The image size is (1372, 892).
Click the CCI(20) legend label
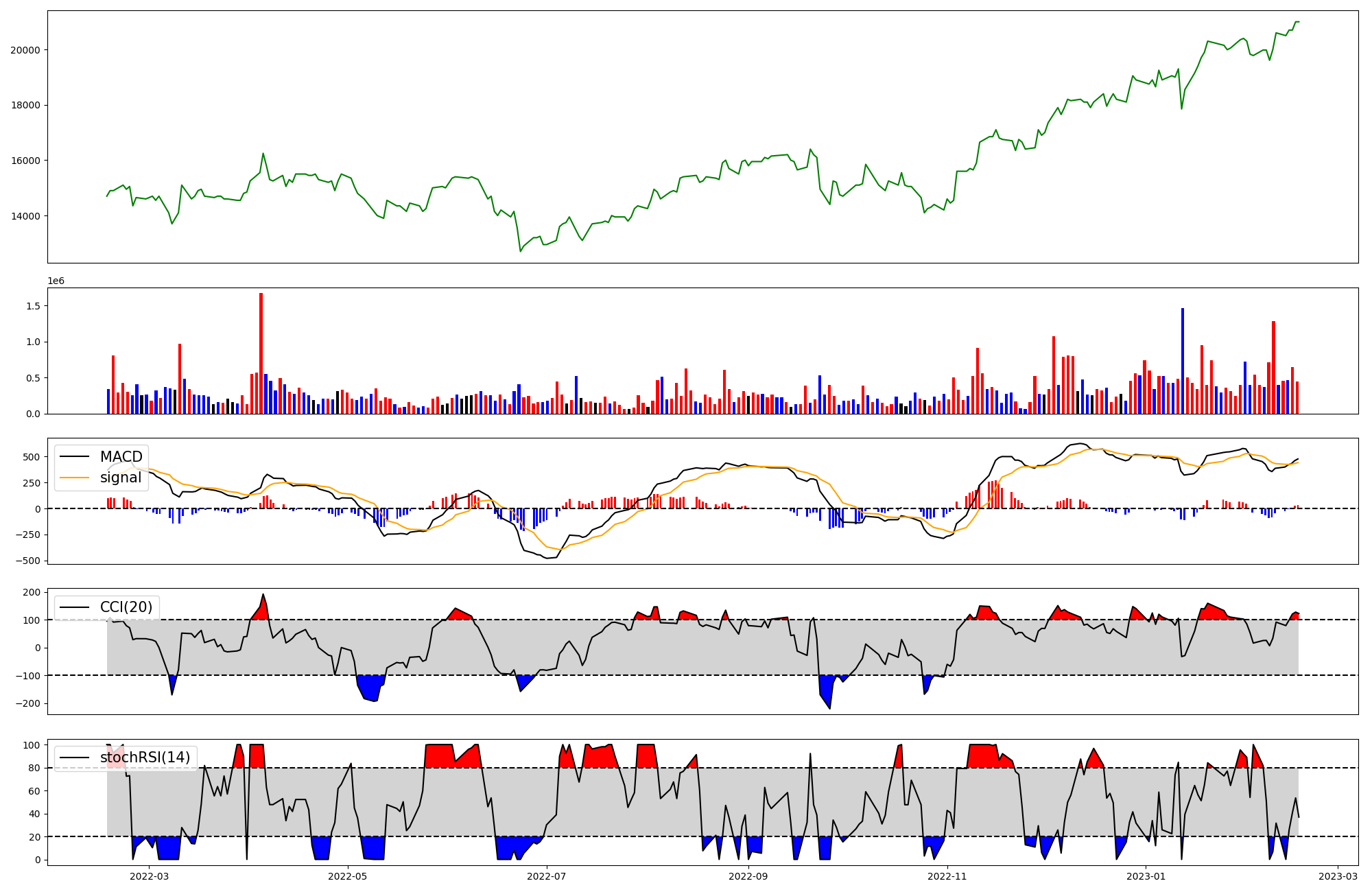126,607
